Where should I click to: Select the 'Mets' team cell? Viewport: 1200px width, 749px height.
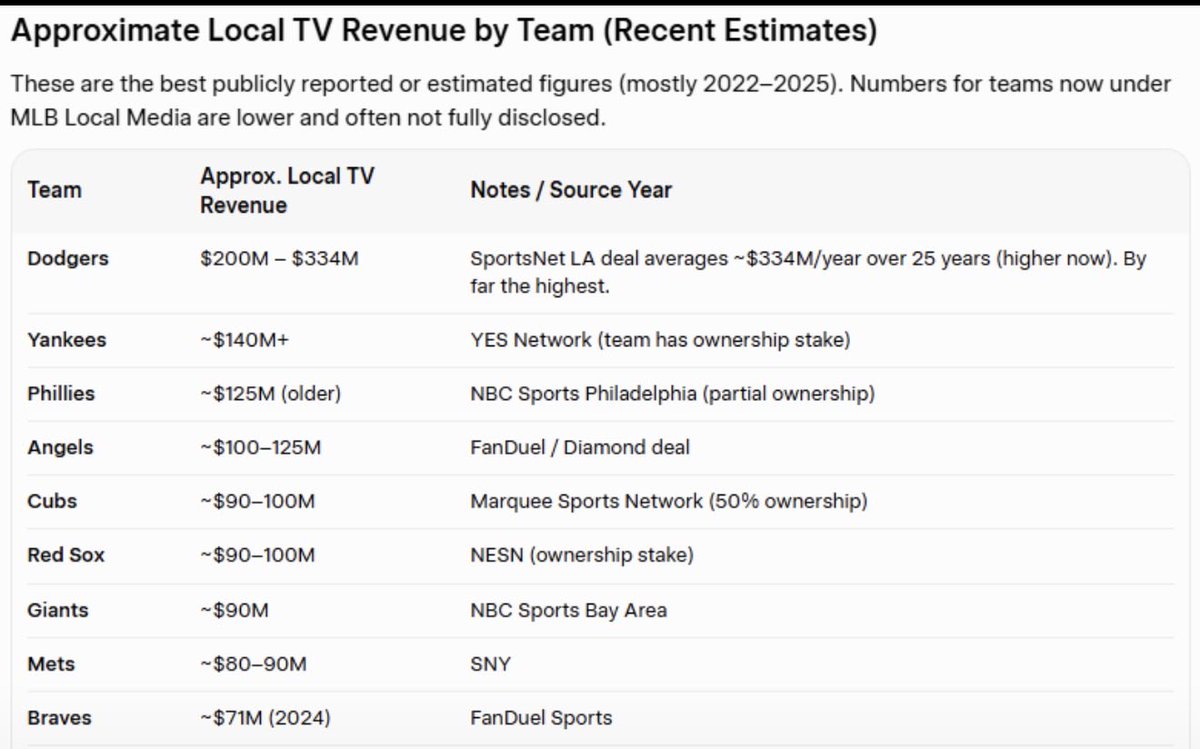(51, 664)
